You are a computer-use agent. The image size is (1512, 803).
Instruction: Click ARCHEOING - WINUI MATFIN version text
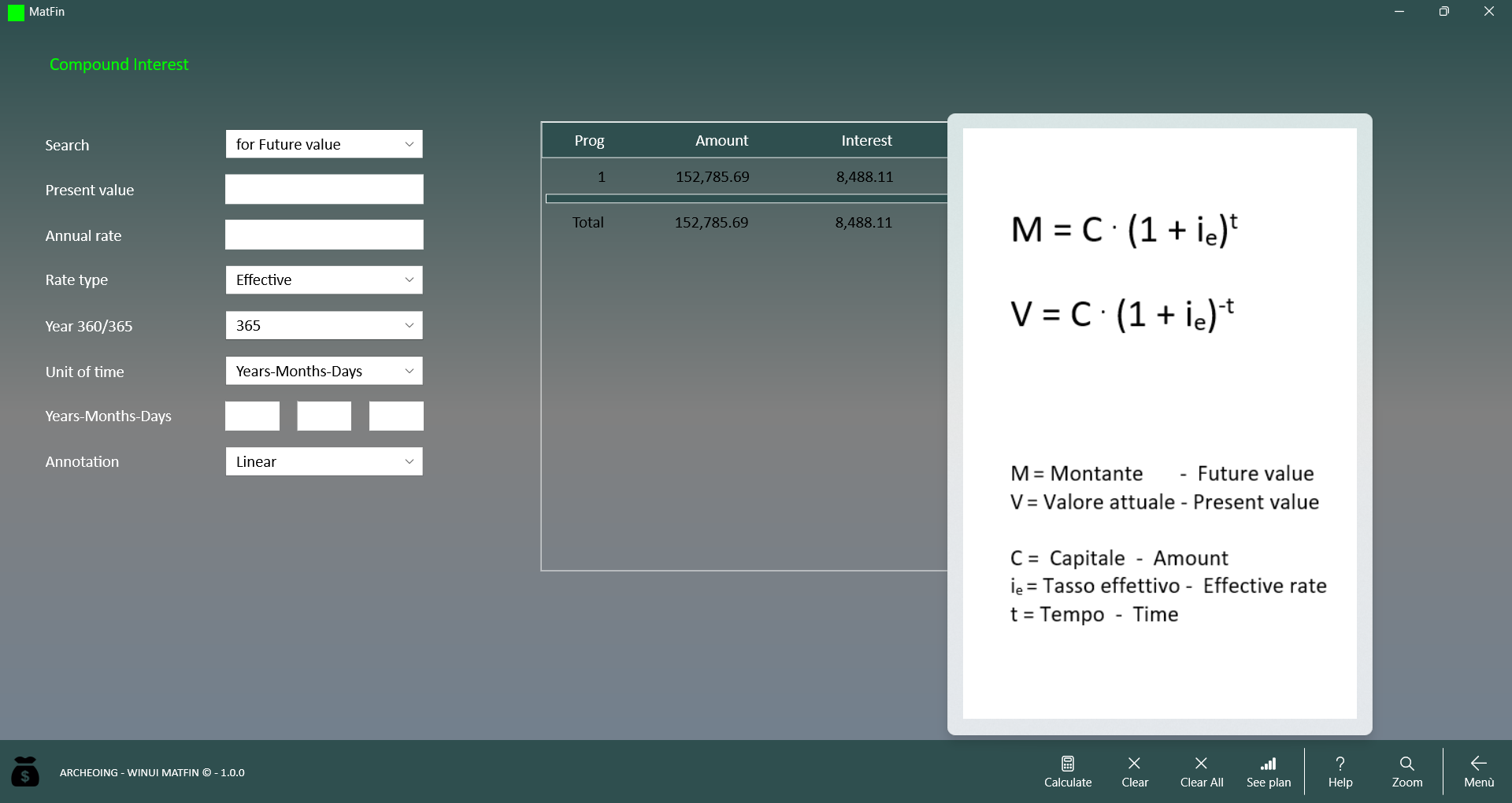tap(152, 772)
